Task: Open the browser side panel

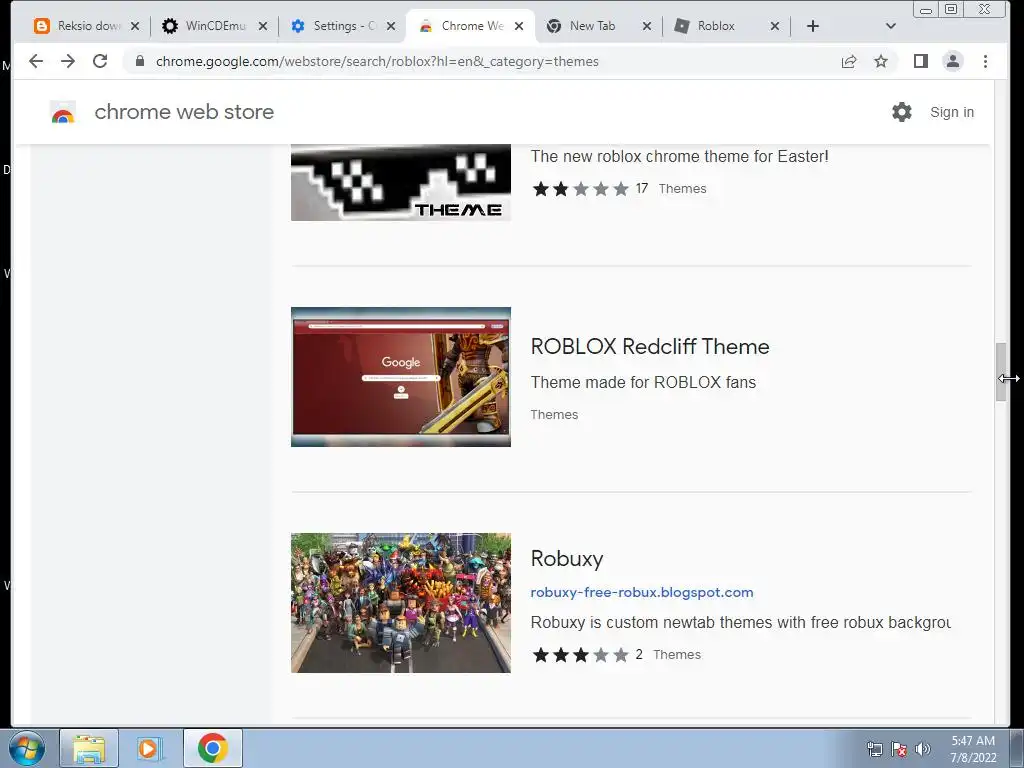Action: 921,61
